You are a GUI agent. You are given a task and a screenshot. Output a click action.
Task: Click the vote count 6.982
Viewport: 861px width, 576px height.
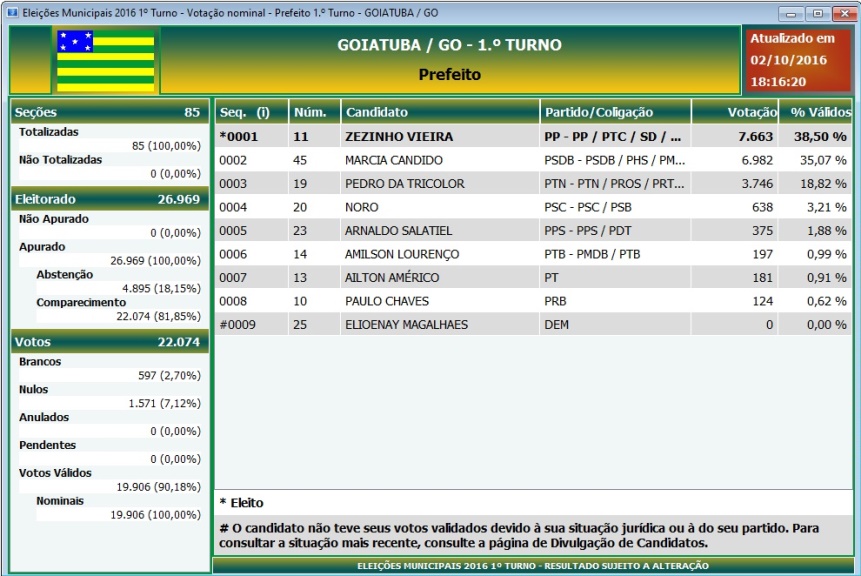click(757, 160)
